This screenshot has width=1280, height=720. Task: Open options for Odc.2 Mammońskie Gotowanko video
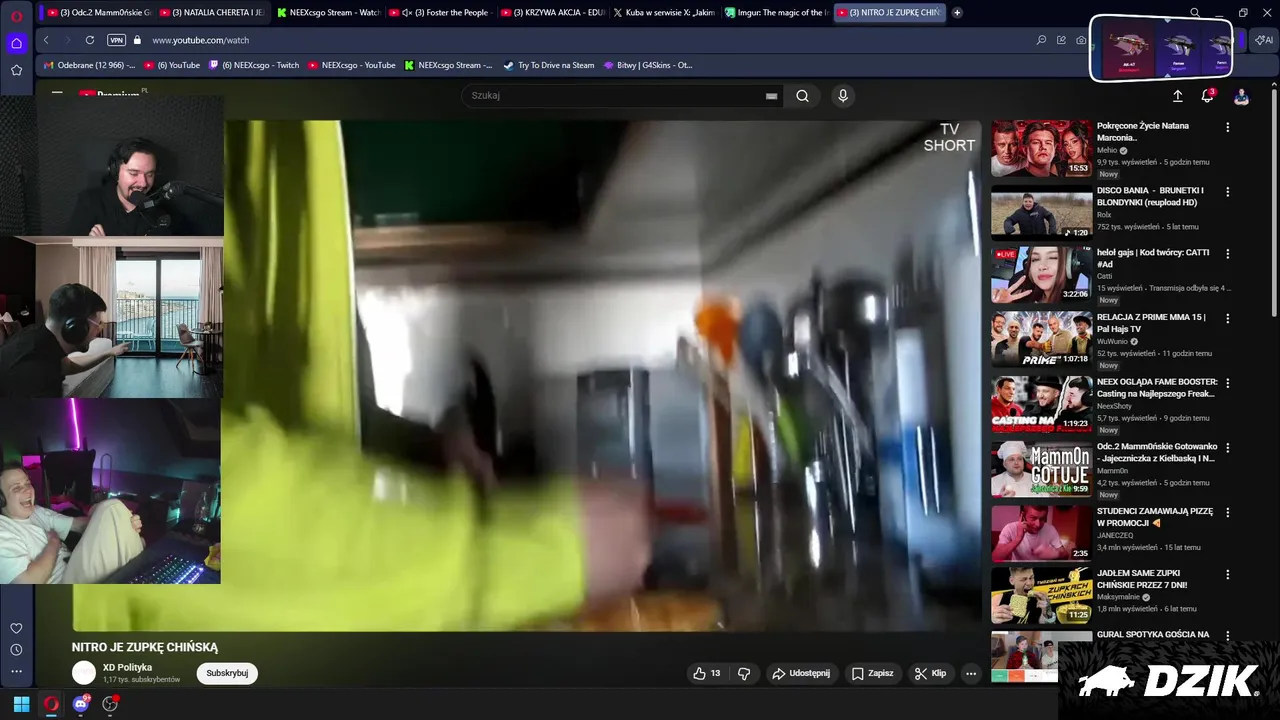point(1228,447)
